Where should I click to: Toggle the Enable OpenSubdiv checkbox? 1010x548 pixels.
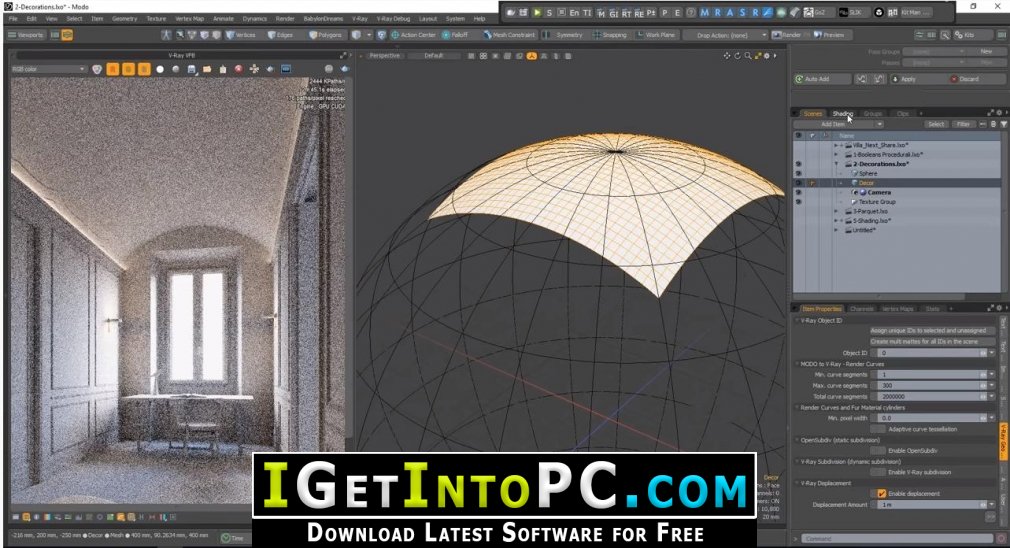(877, 450)
